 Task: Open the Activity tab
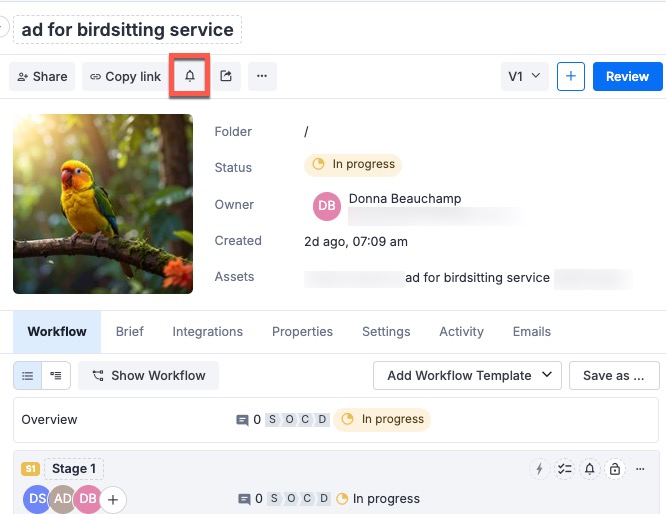(461, 331)
